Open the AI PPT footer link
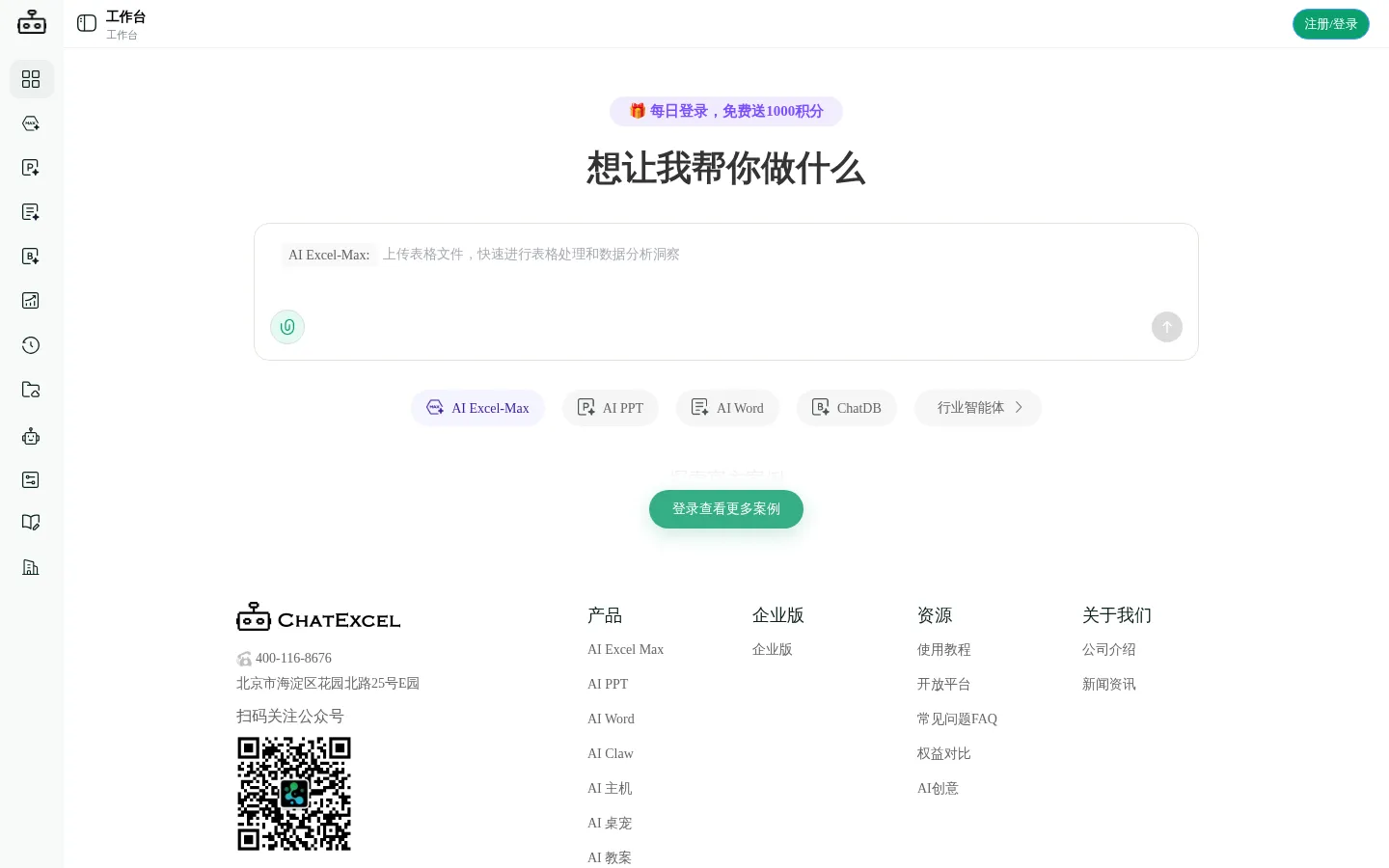This screenshot has height=868, width=1389. [x=608, y=685]
